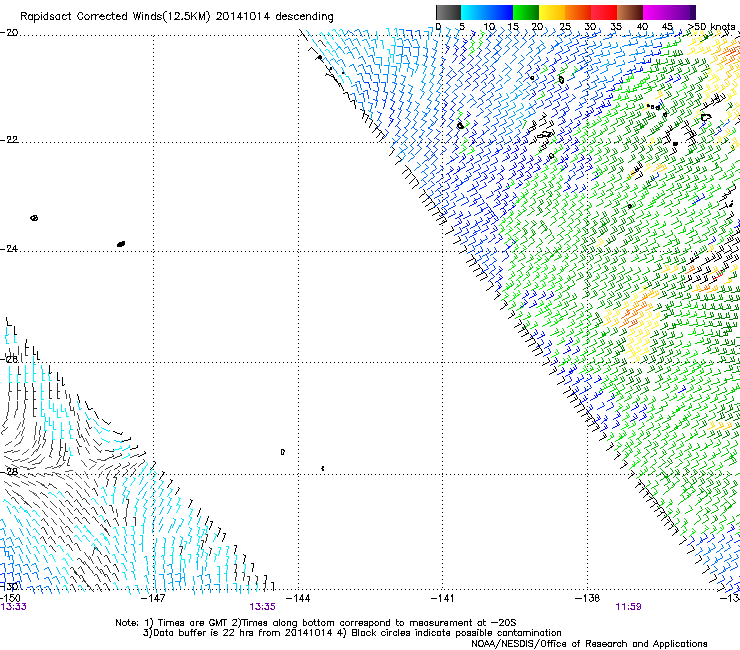Click the orange 25-30 knots color segment
This screenshot has height=650, width=740.
click(x=578, y=12)
